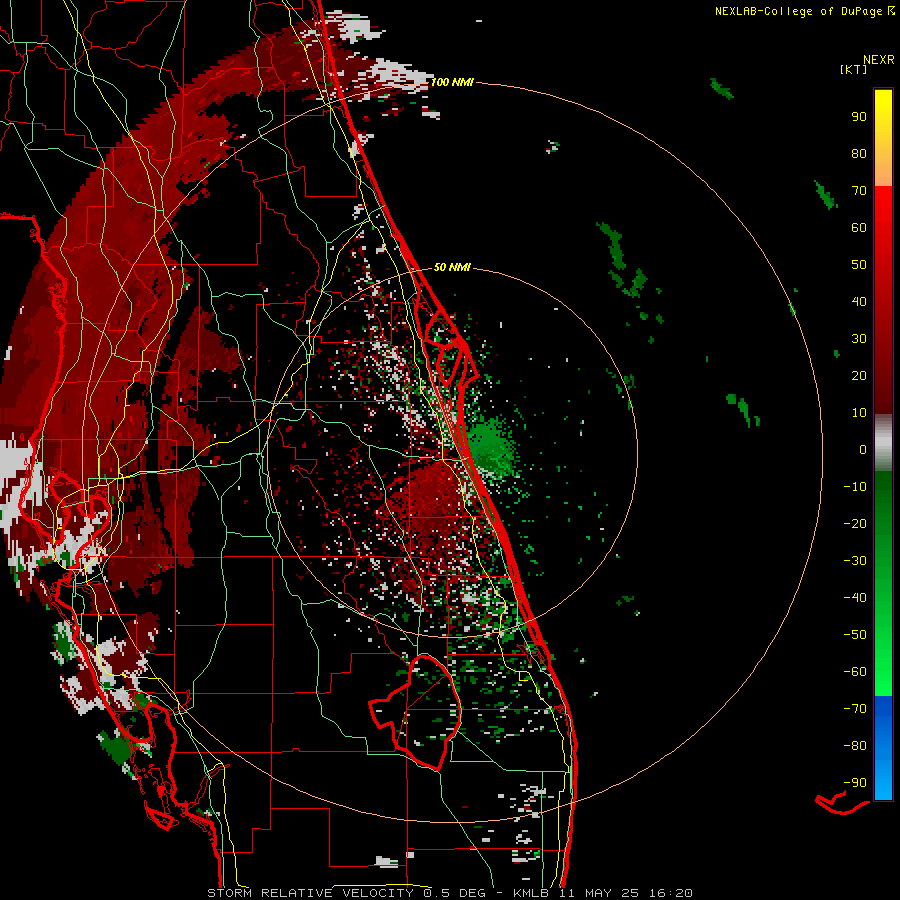This screenshot has height=900, width=900.
Task: Click the 60 knot value on the color scale
Action: pos(859,227)
